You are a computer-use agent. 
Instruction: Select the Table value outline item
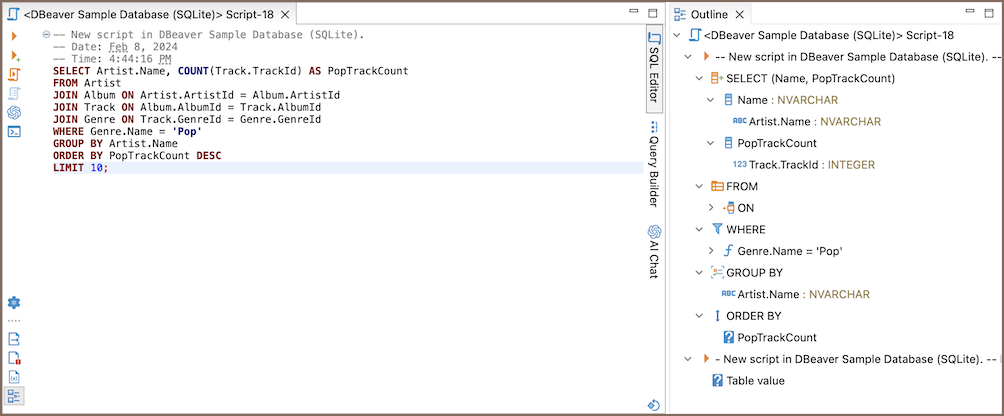click(x=755, y=380)
